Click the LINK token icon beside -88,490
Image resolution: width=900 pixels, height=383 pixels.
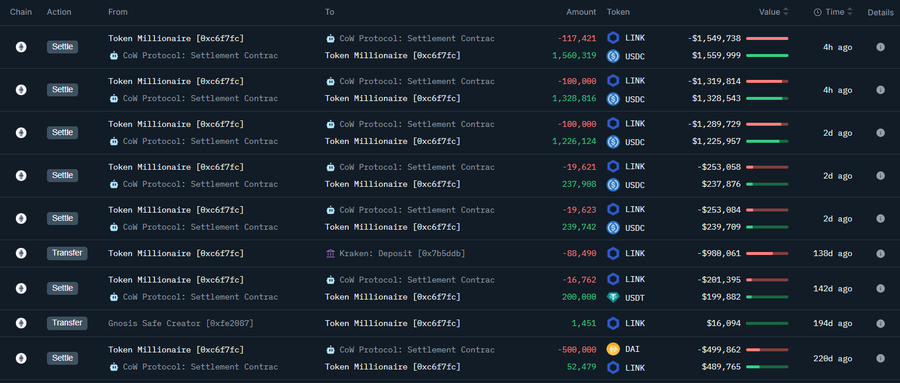613,253
